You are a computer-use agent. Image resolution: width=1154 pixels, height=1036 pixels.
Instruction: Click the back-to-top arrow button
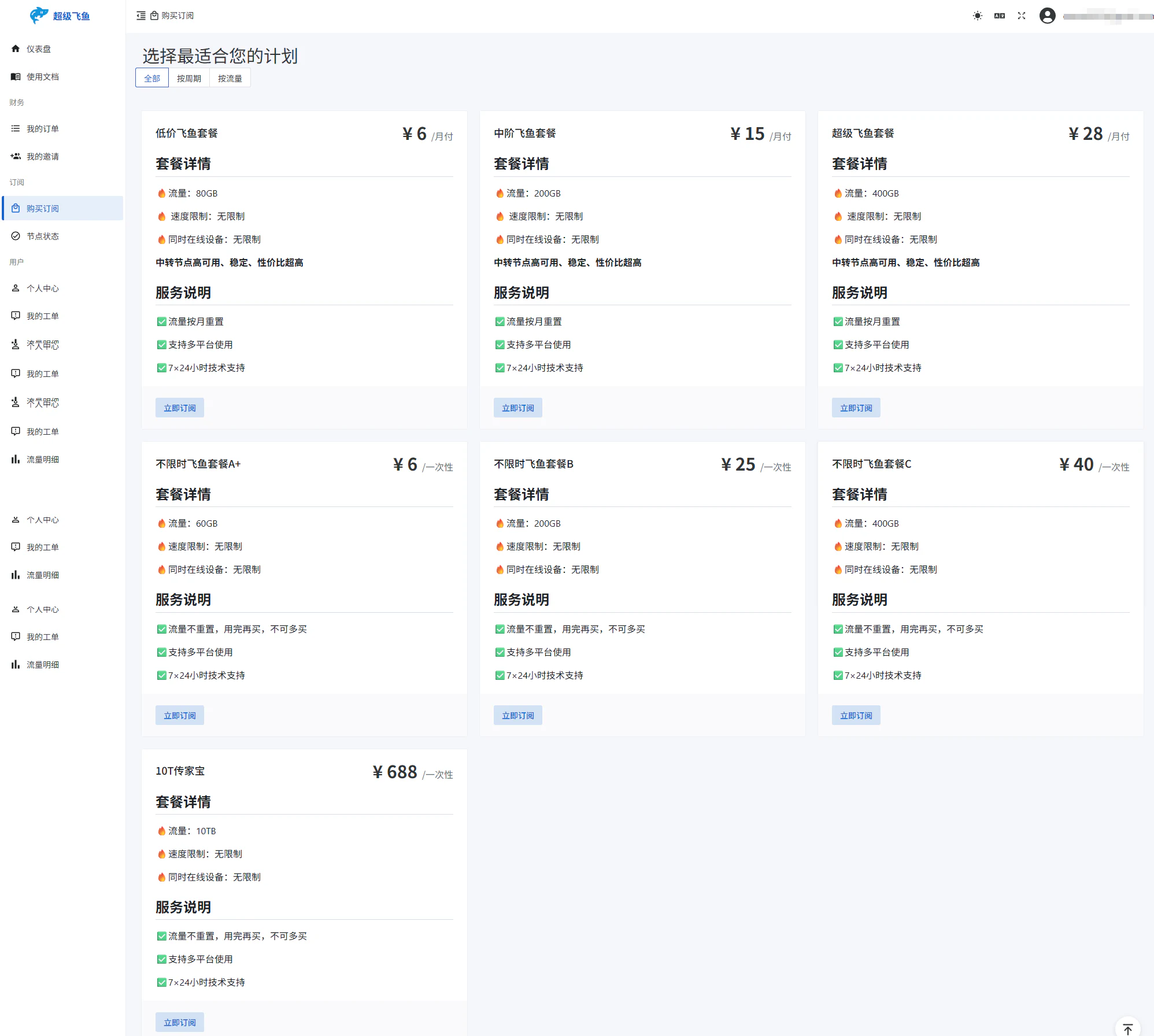coord(1127,1028)
